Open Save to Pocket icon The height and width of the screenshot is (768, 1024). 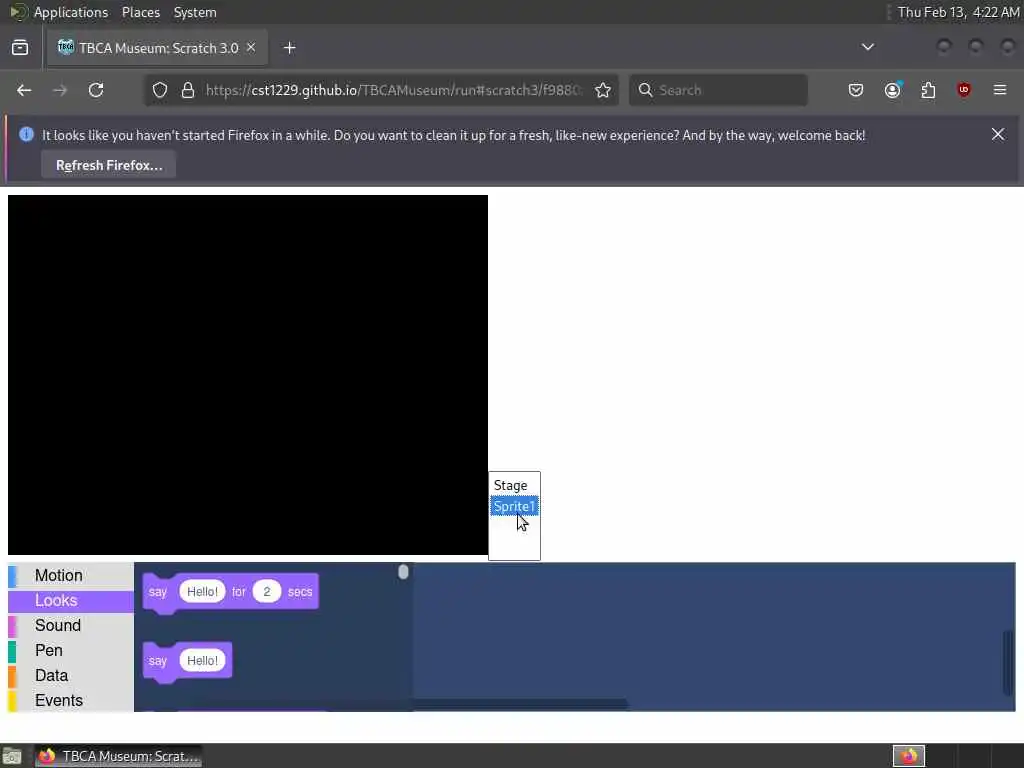coord(856,90)
